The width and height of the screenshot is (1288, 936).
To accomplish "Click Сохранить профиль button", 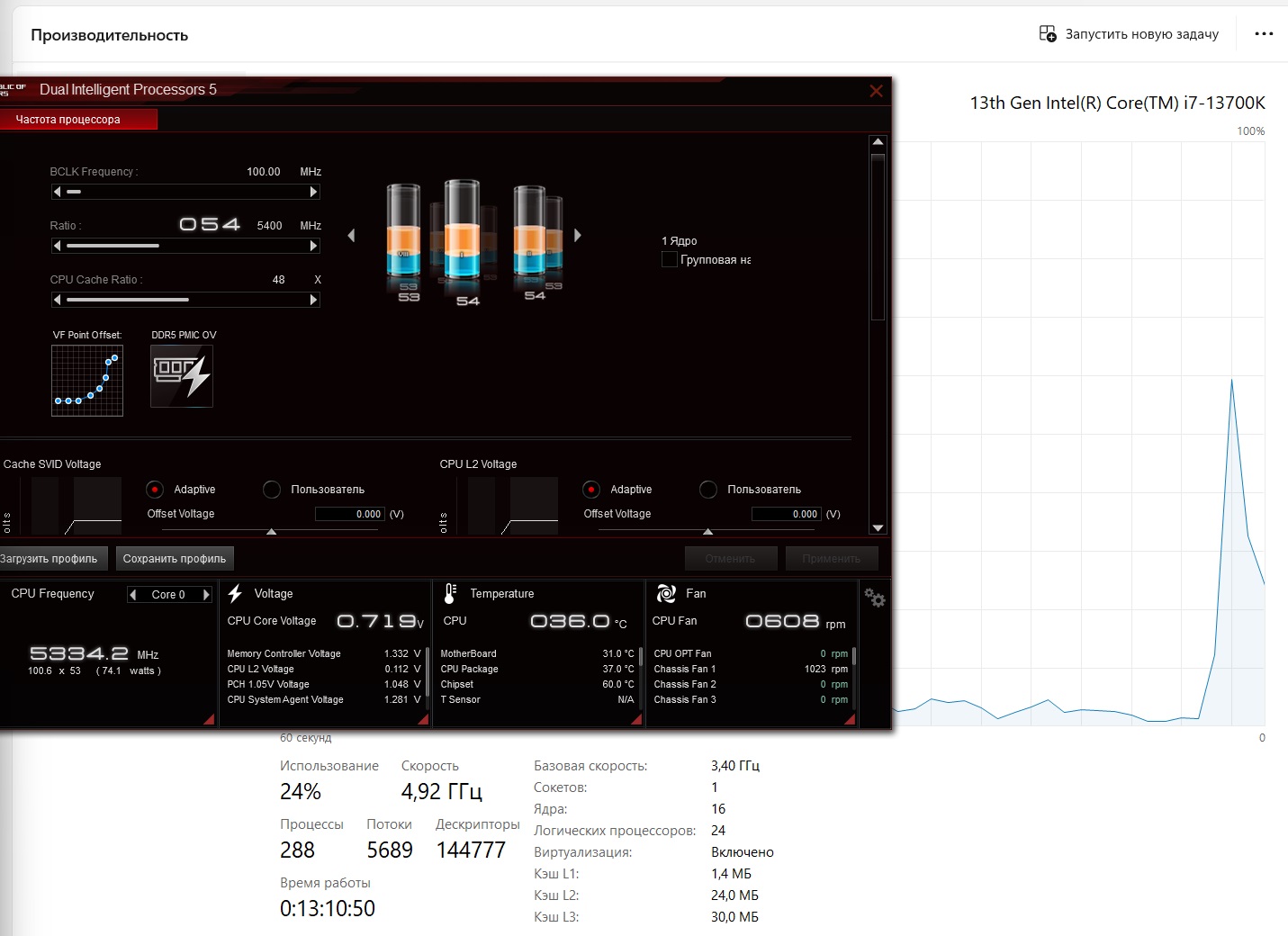I will [x=175, y=559].
